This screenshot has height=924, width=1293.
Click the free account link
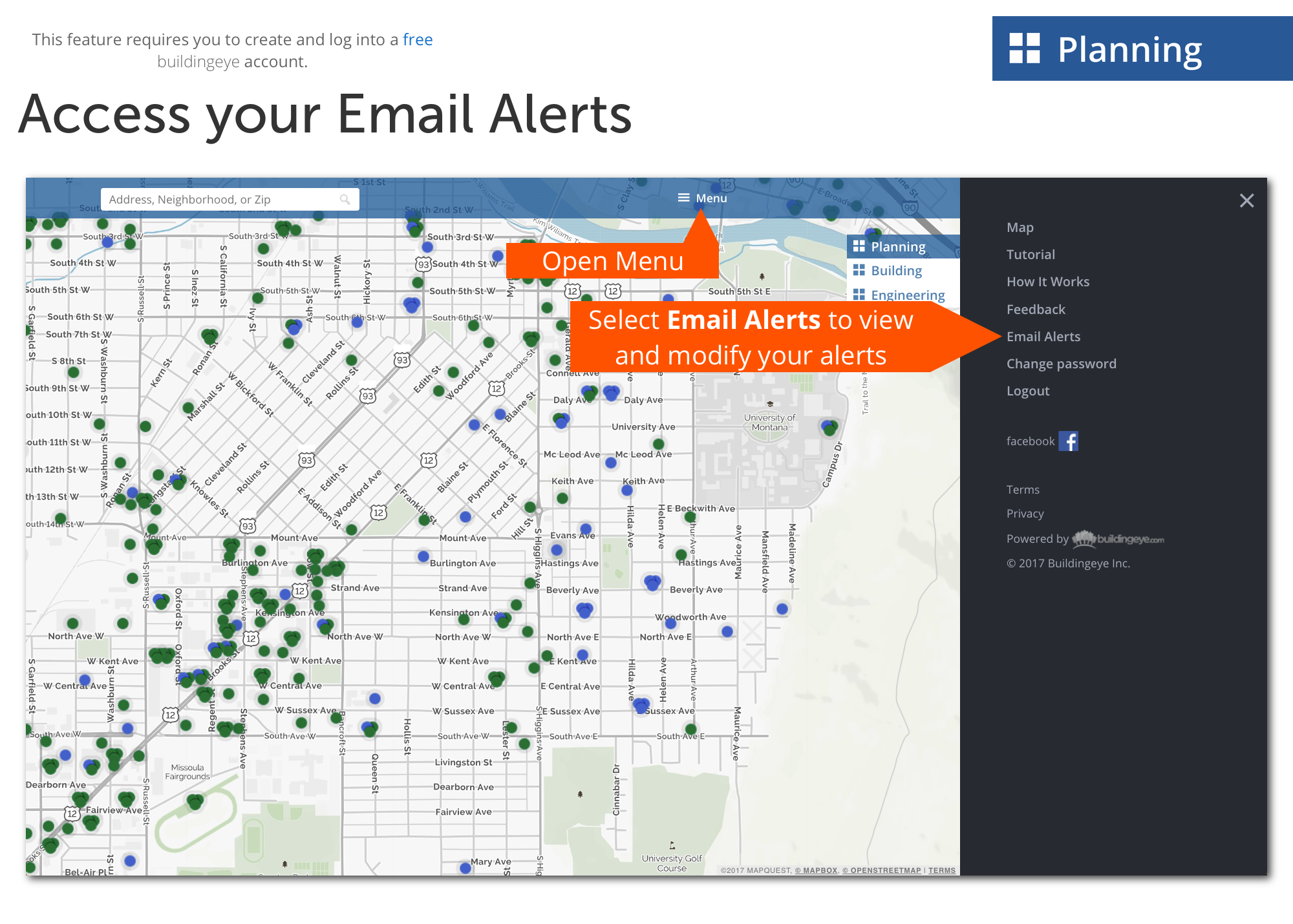(418, 39)
